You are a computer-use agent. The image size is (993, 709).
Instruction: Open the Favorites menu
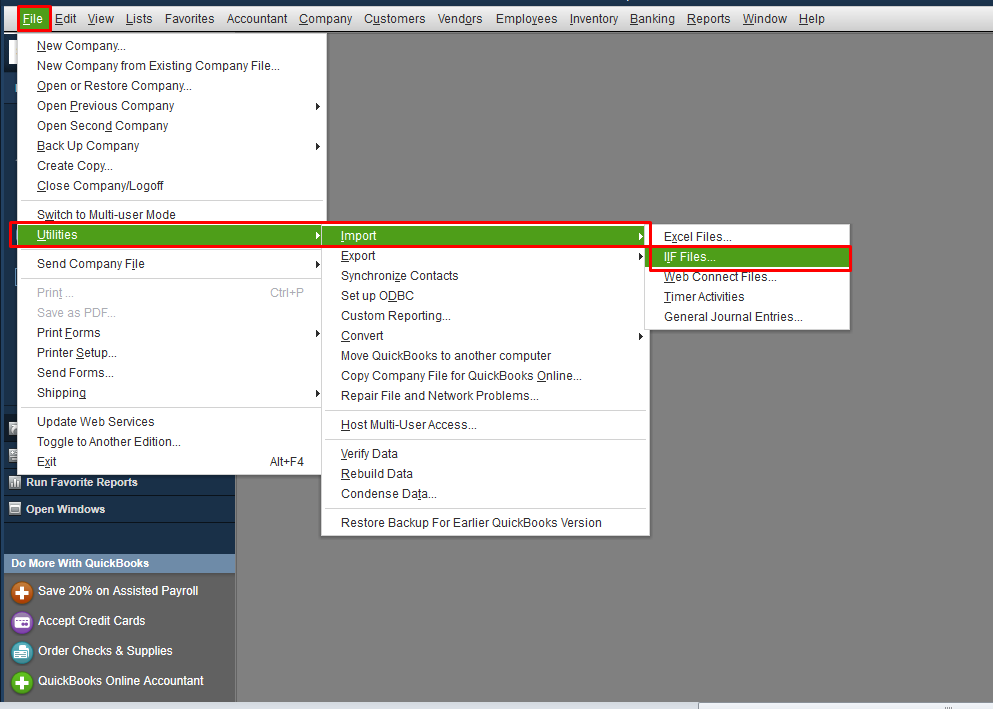pos(189,19)
